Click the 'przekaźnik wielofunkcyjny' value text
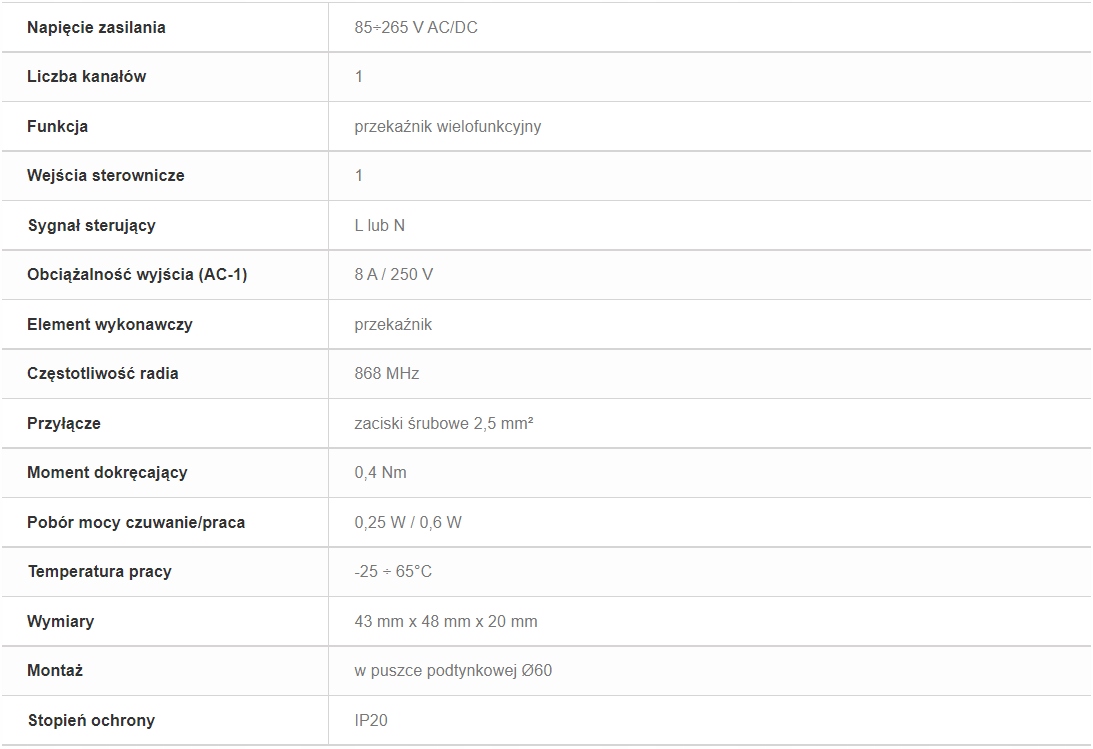This screenshot has width=1093, height=749. pyautogui.click(x=448, y=126)
